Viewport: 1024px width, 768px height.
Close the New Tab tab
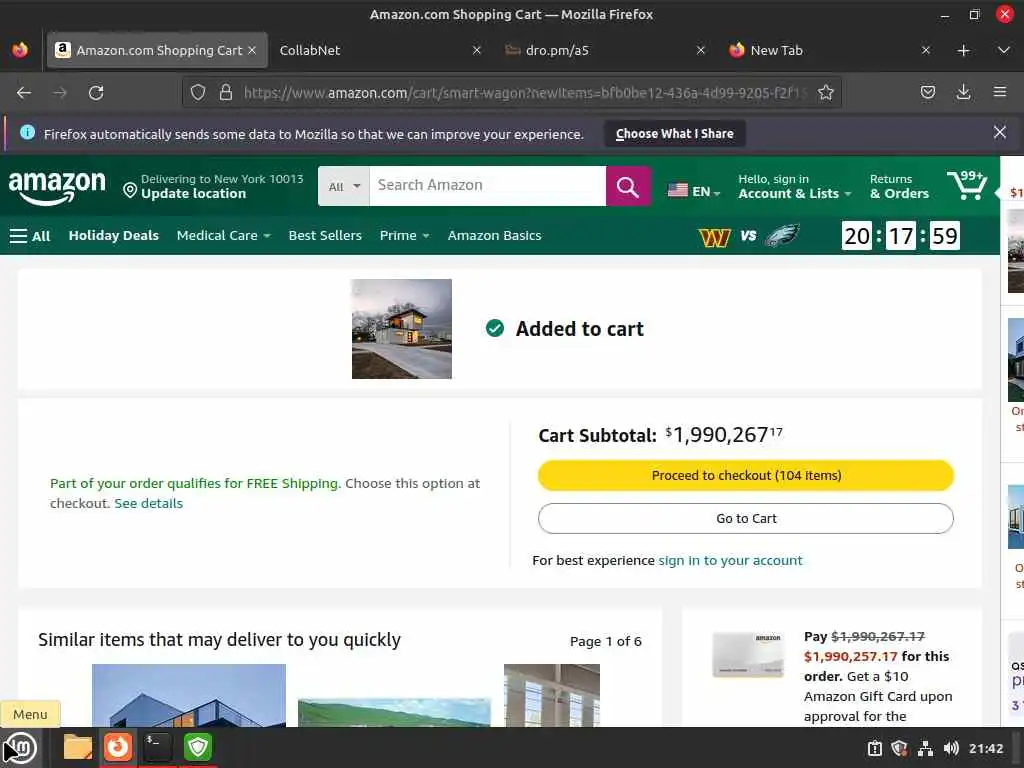[x=925, y=50]
